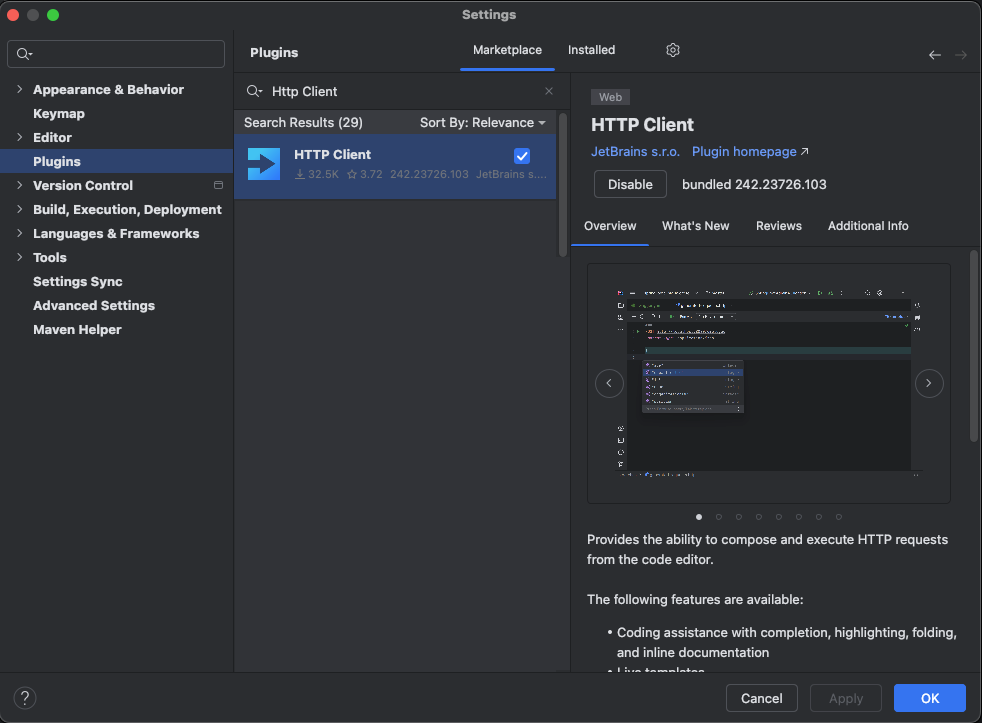Select the first carousel page dot
This screenshot has height=723, width=982.
(699, 517)
